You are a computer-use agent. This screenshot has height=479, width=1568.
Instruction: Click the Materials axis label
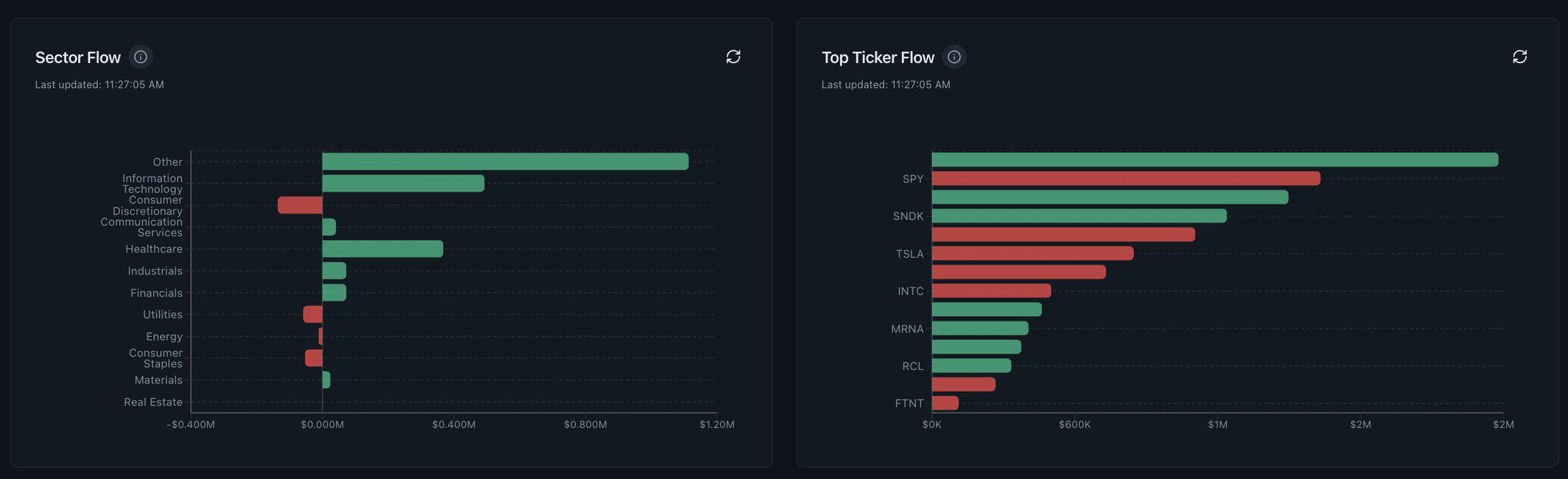tap(159, 380)
